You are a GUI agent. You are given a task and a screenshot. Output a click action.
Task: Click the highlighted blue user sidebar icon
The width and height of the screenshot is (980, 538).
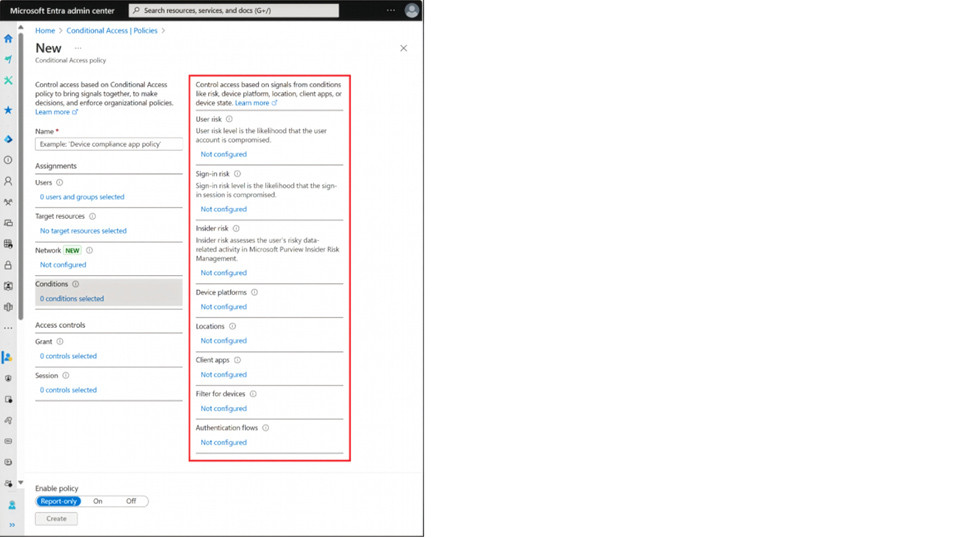pos(8,357)
